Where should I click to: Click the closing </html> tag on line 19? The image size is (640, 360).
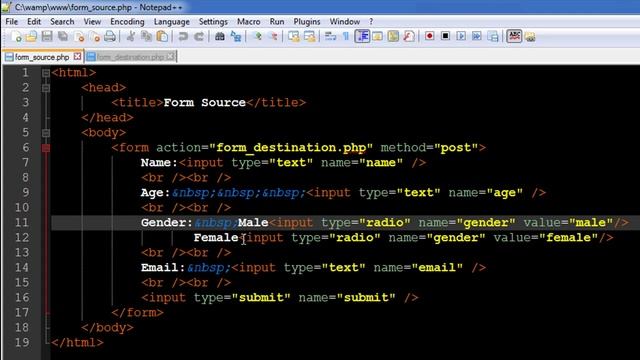click(78, 342)
